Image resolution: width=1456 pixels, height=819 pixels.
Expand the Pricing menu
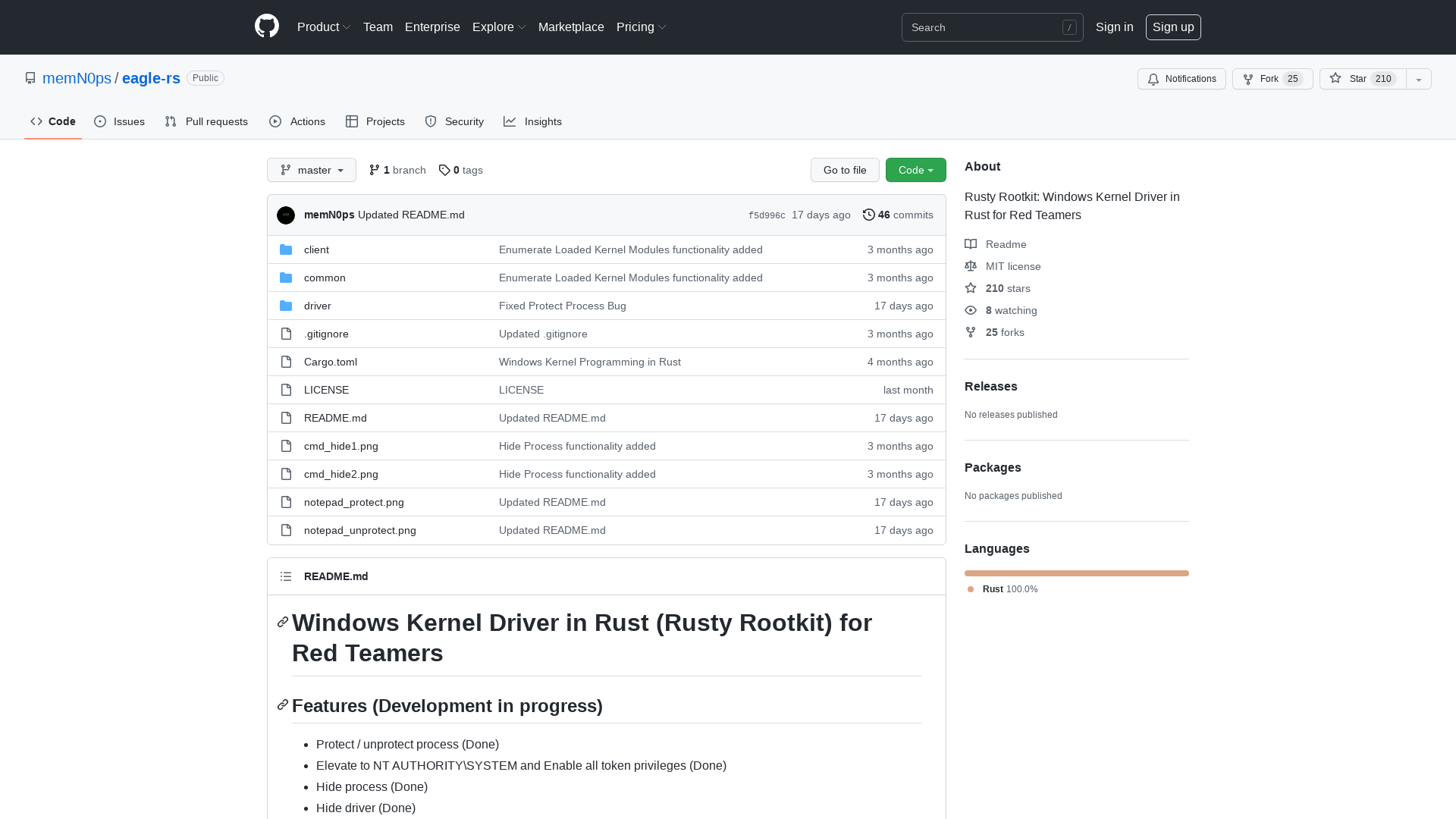642,27
